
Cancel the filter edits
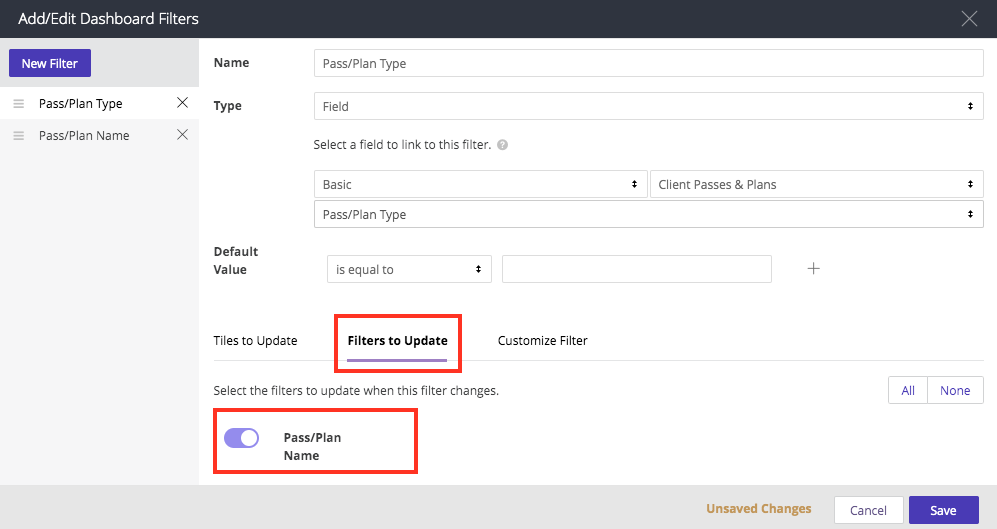[868, 510]
